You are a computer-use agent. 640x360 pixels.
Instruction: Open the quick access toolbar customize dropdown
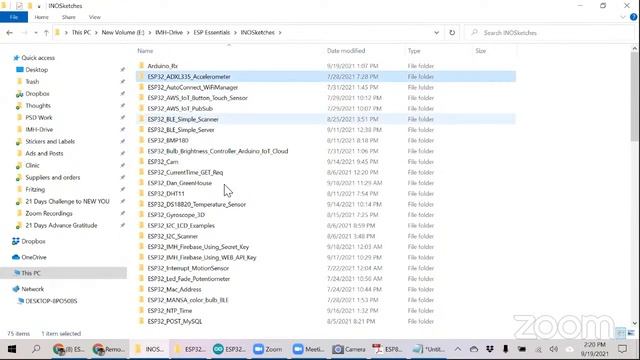(39, 6)
